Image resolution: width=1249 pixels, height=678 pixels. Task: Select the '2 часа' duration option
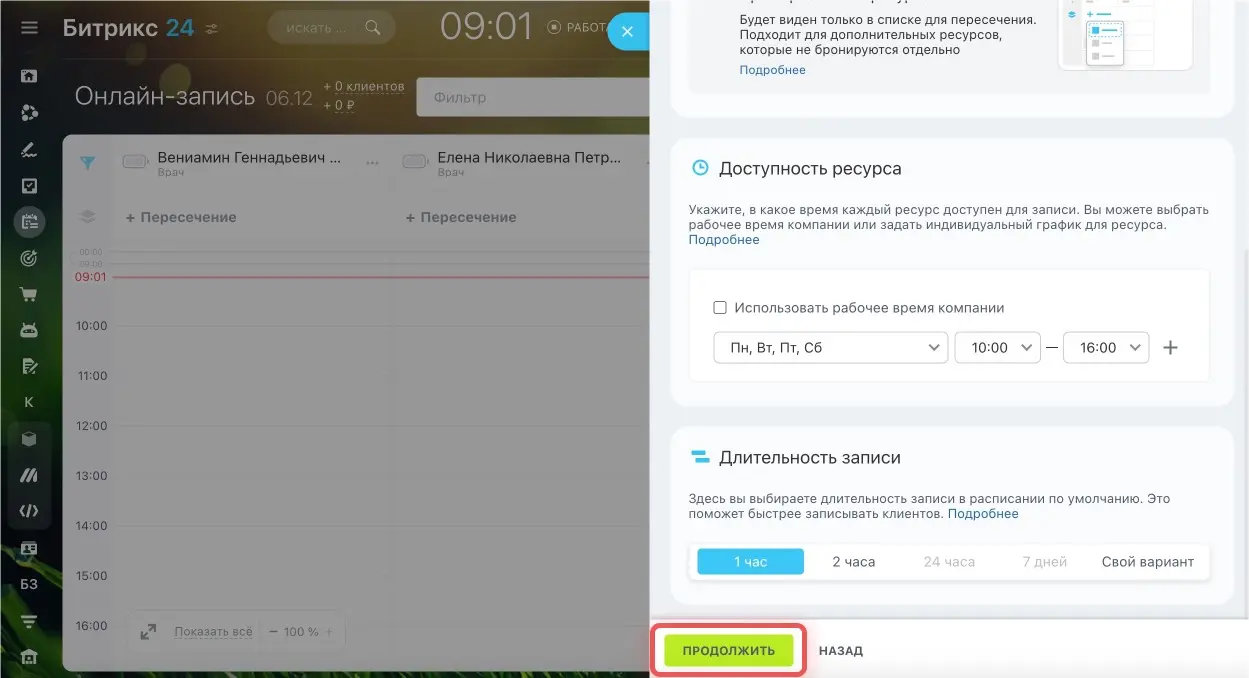pyautogui.click(x=853, y=562)
